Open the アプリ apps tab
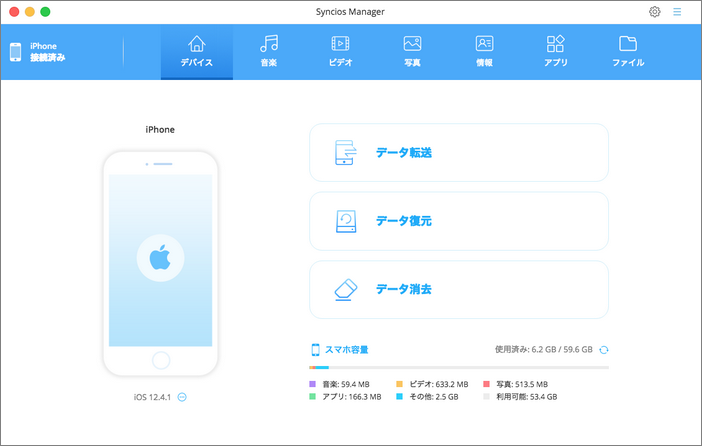 (x=556, y=52)
